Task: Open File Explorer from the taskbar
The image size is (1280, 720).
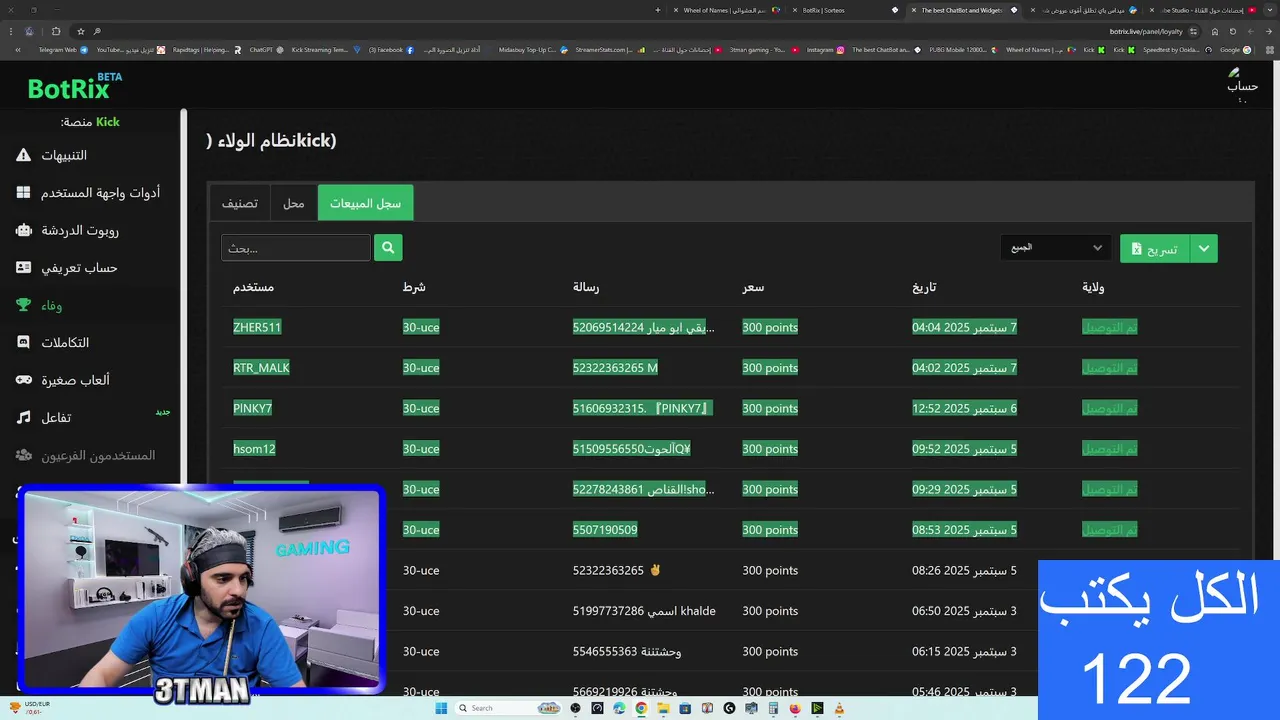Action: [x=663, y=709]
